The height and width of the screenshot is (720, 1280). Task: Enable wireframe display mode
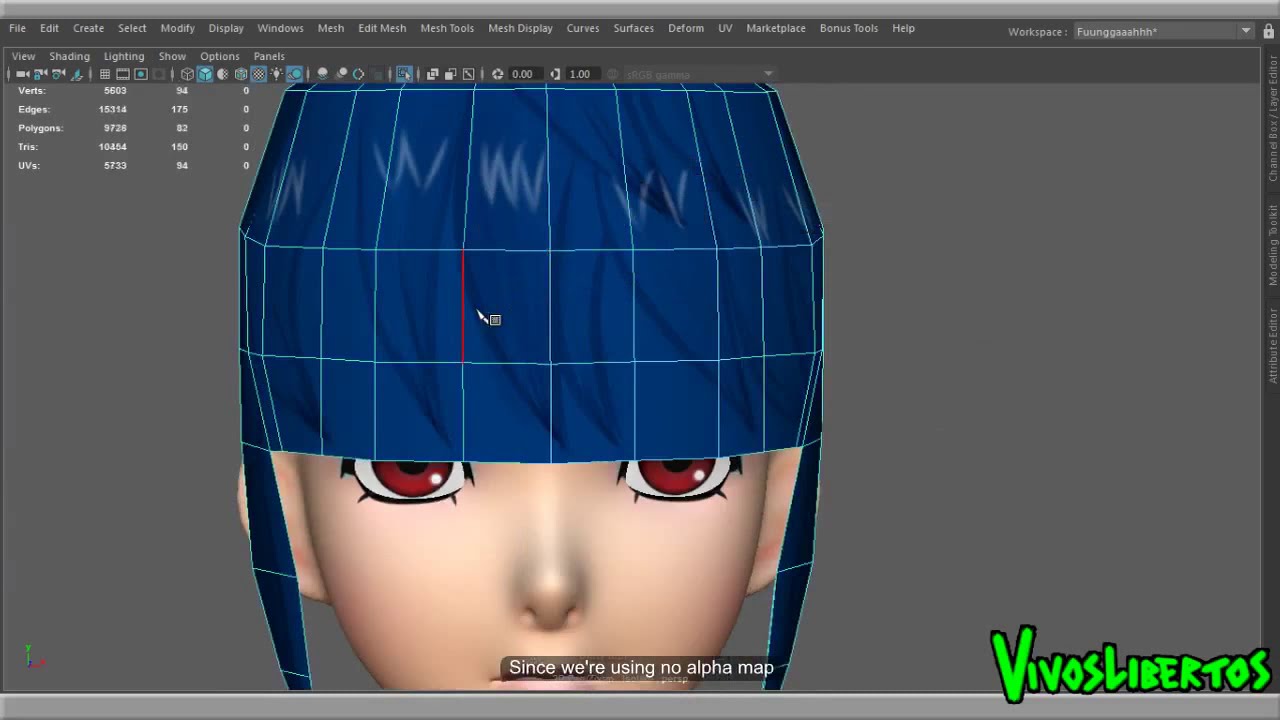187,74
